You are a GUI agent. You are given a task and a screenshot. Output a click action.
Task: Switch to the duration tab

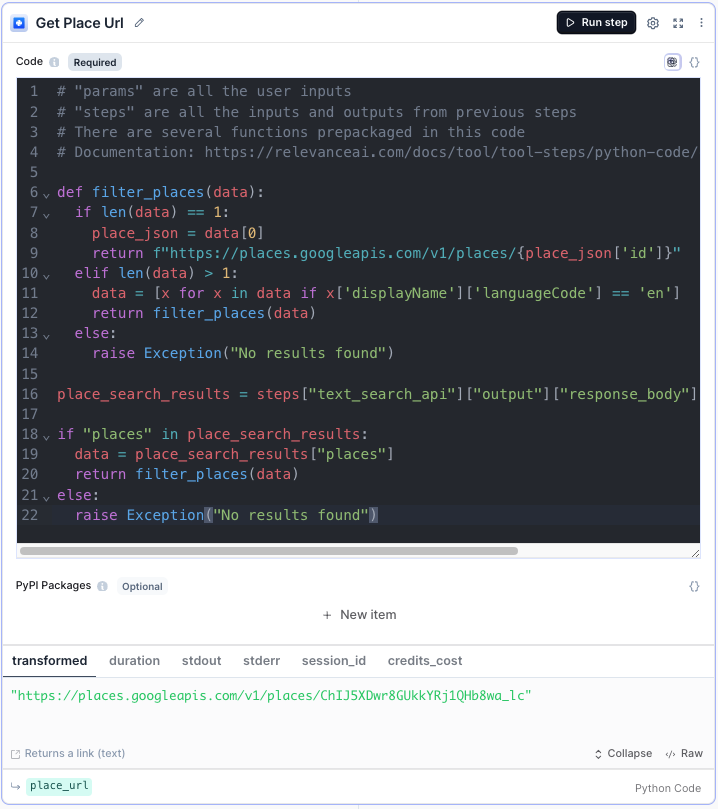tap(135, 660)
